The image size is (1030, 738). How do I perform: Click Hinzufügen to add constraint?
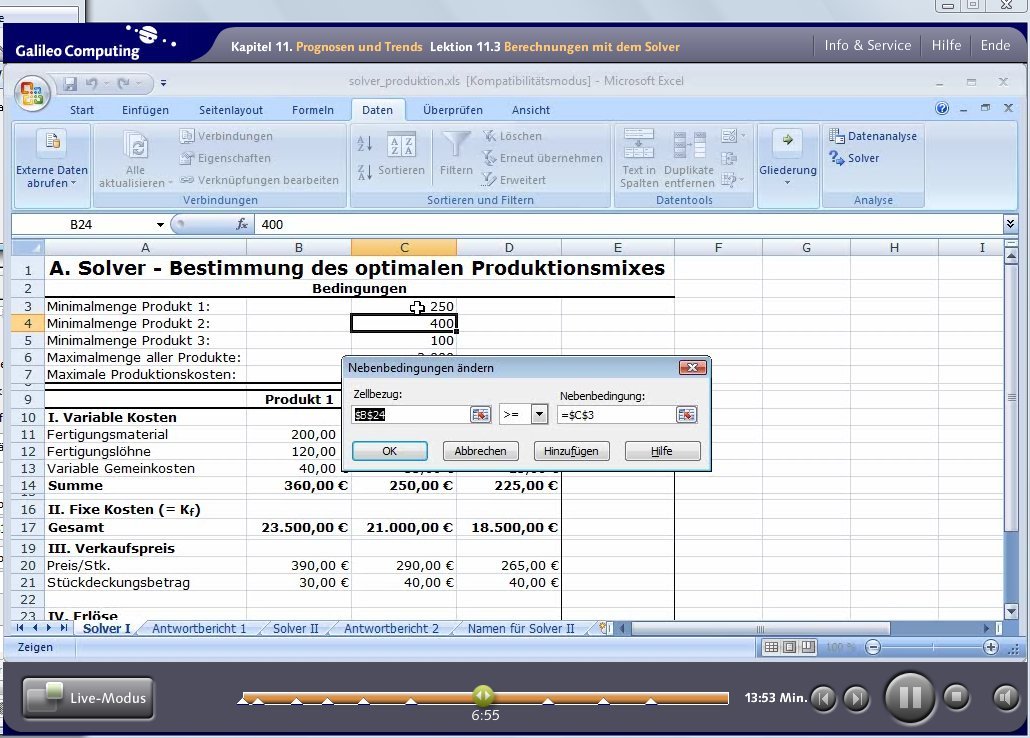tap(571, 451)
